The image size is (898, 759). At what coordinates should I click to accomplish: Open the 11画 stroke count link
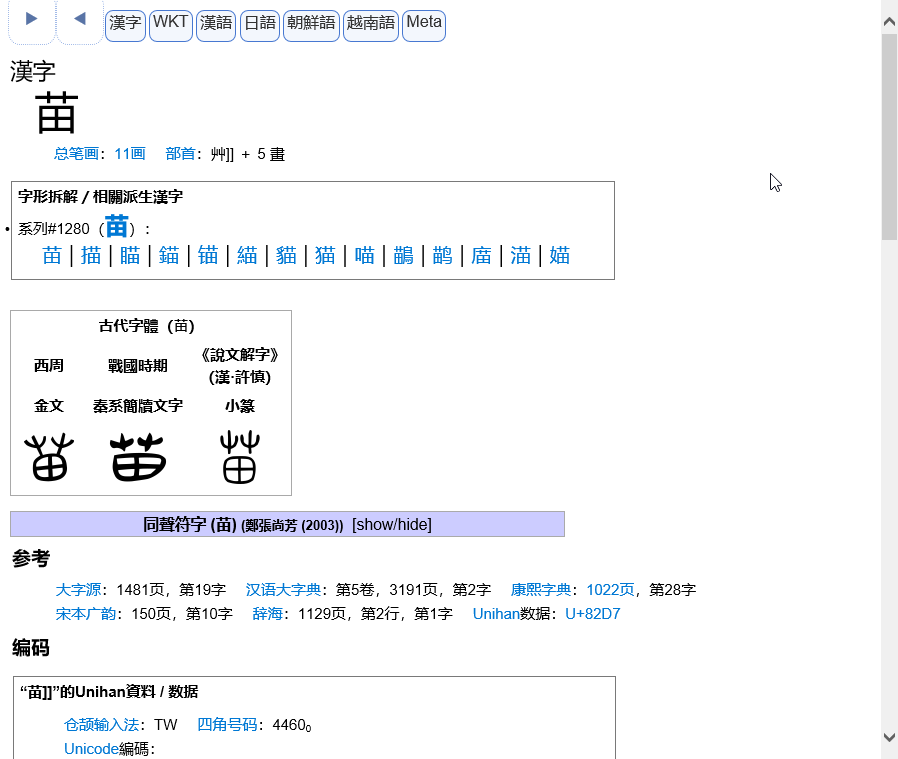click(x=129, y=154)
